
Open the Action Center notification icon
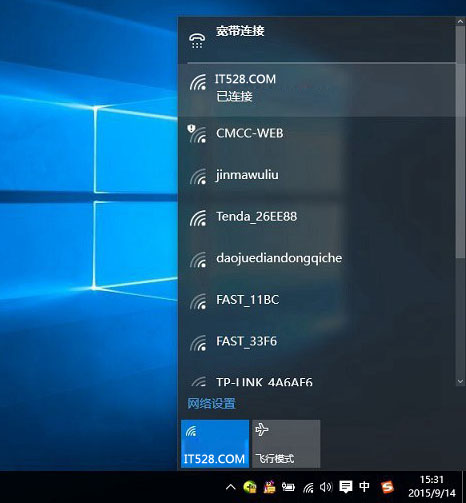tap(346, 487)
